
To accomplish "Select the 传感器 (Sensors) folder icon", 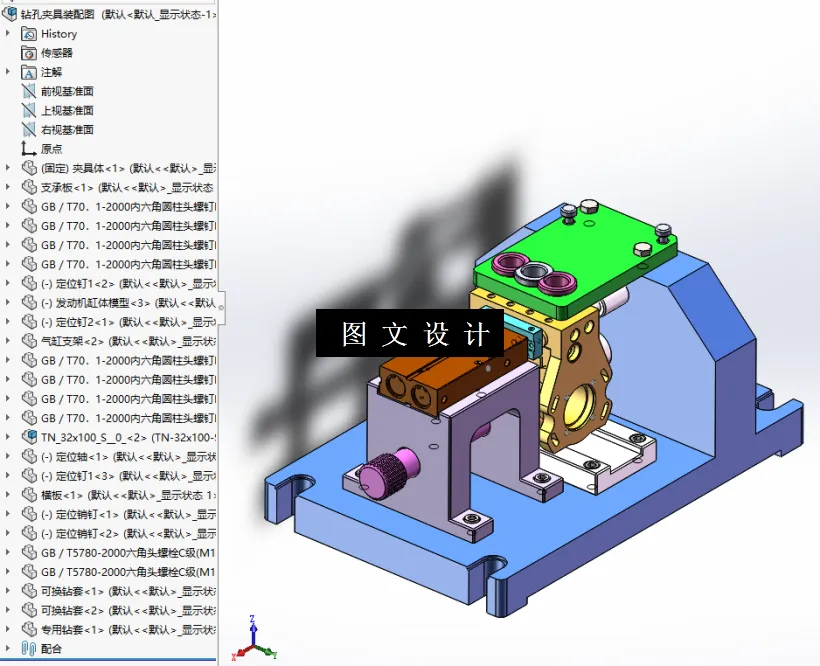I will [x=28, y=52].
